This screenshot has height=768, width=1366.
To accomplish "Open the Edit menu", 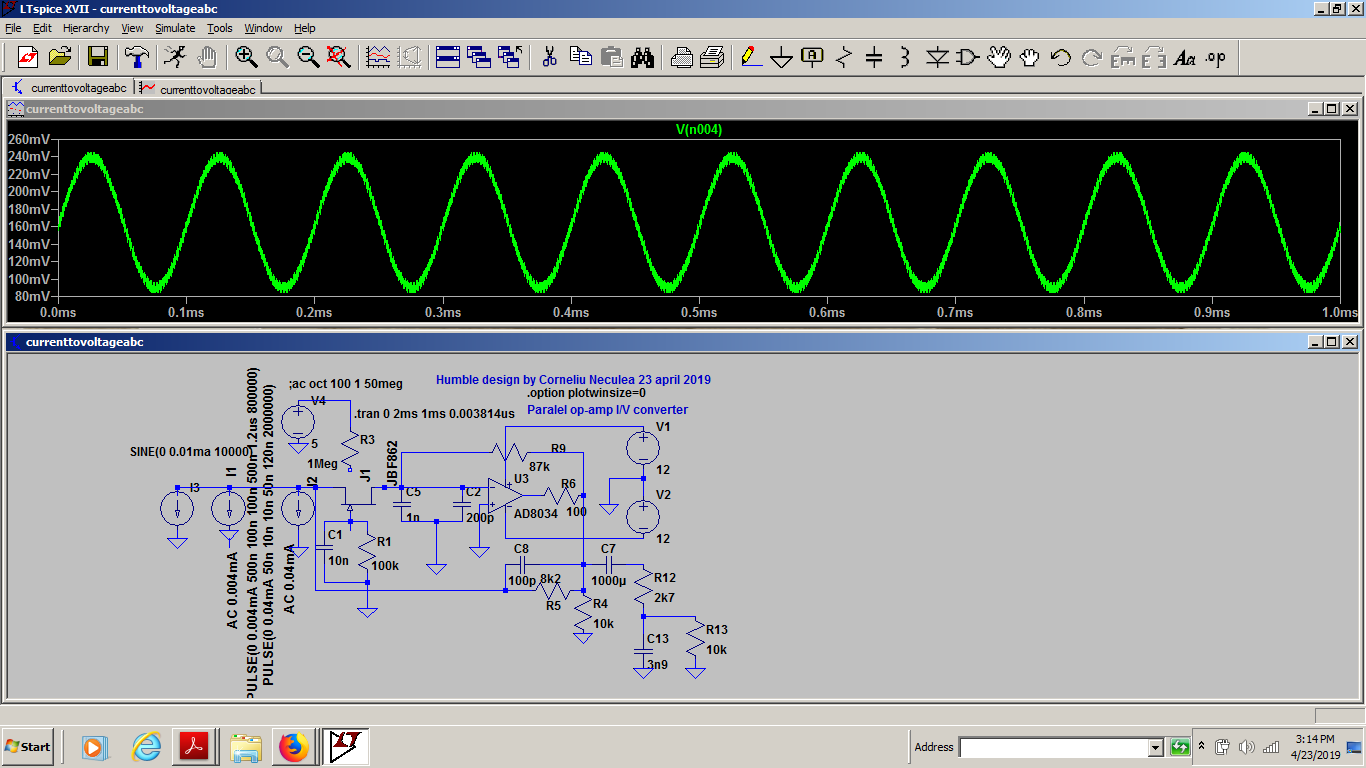I will (x=42, y=28).
